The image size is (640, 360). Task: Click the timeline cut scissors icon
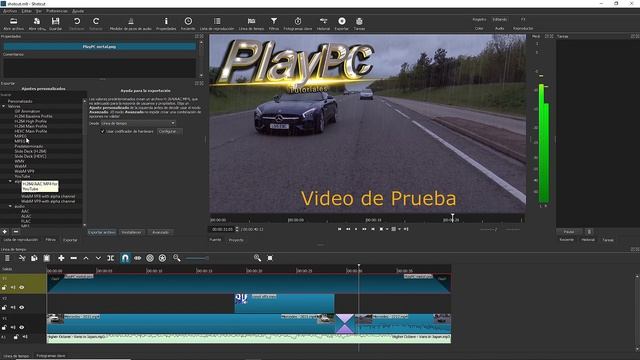[22, 258]
